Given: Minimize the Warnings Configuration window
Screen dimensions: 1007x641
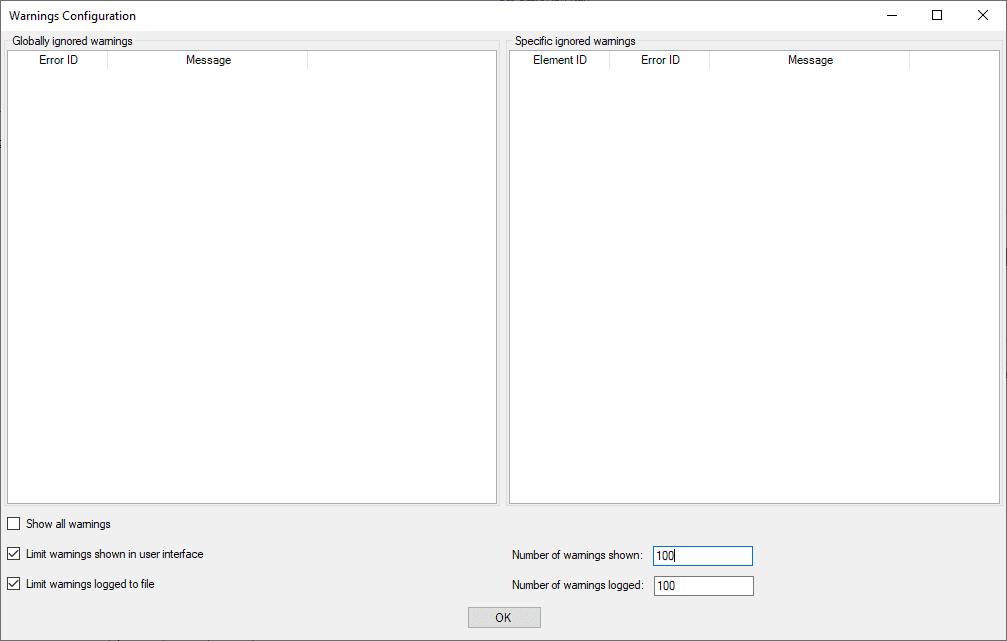Looking at the screenshot, I should 892,15.
